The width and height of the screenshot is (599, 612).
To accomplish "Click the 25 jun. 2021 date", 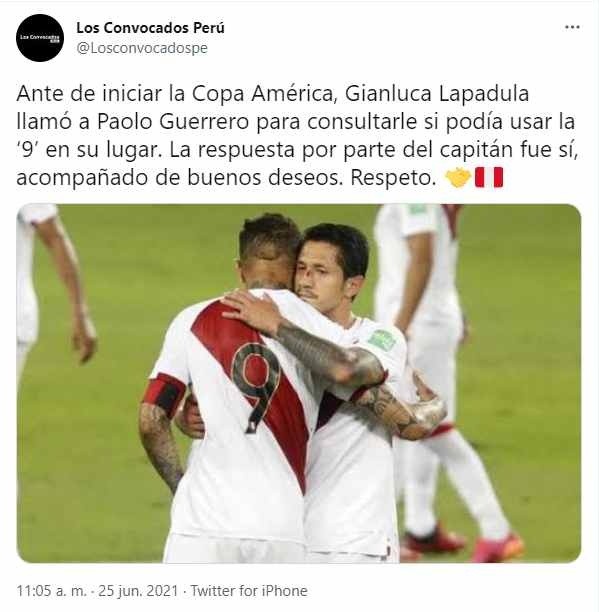I will point(138,591).
